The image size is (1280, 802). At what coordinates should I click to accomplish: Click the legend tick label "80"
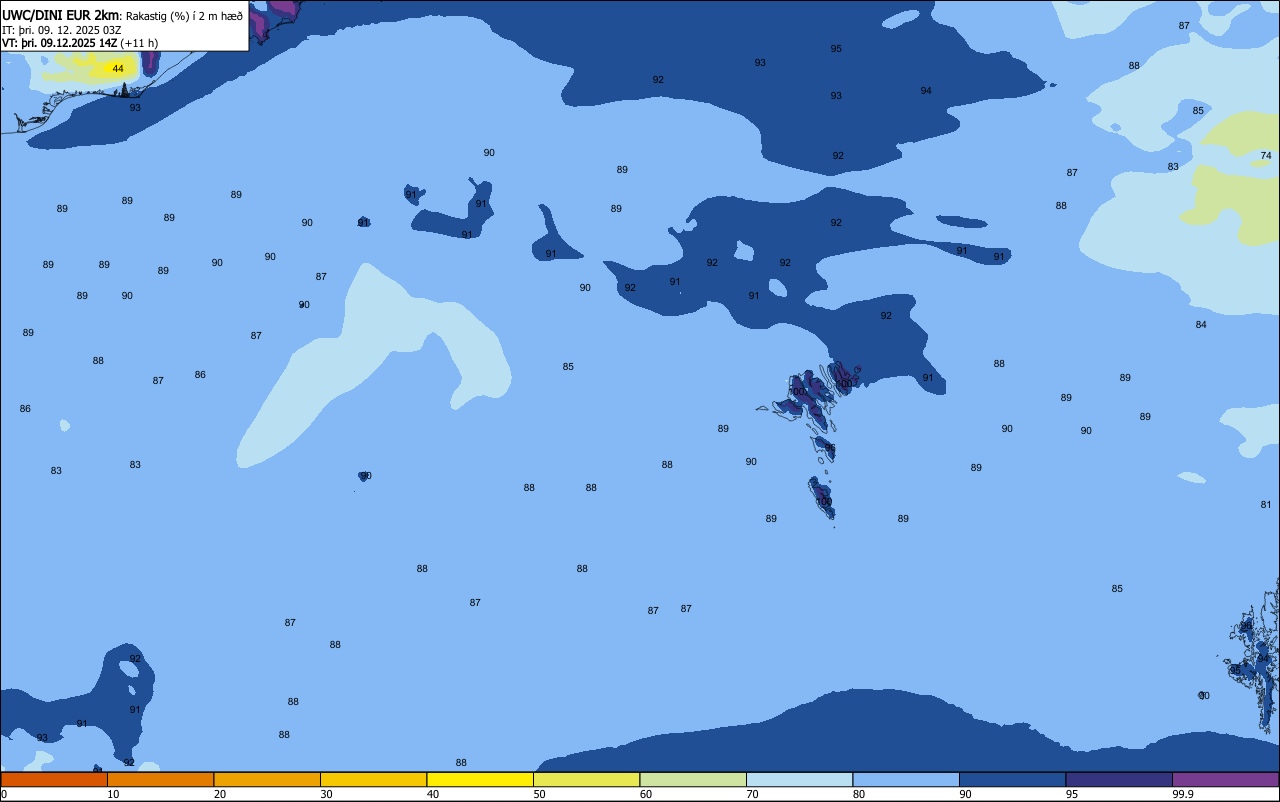pos(859,794)
